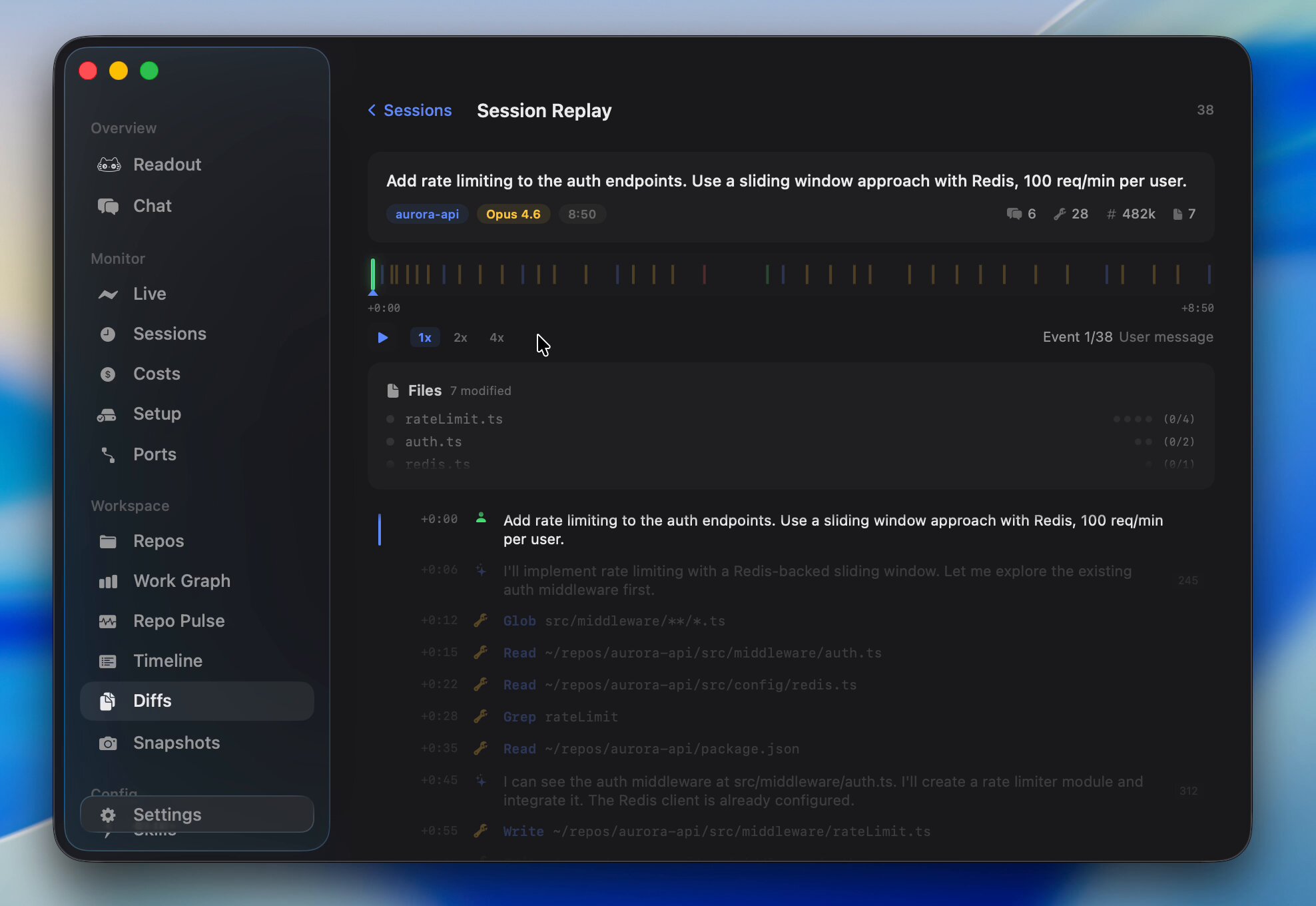Switch playback speed to 2x

point(460,338)
